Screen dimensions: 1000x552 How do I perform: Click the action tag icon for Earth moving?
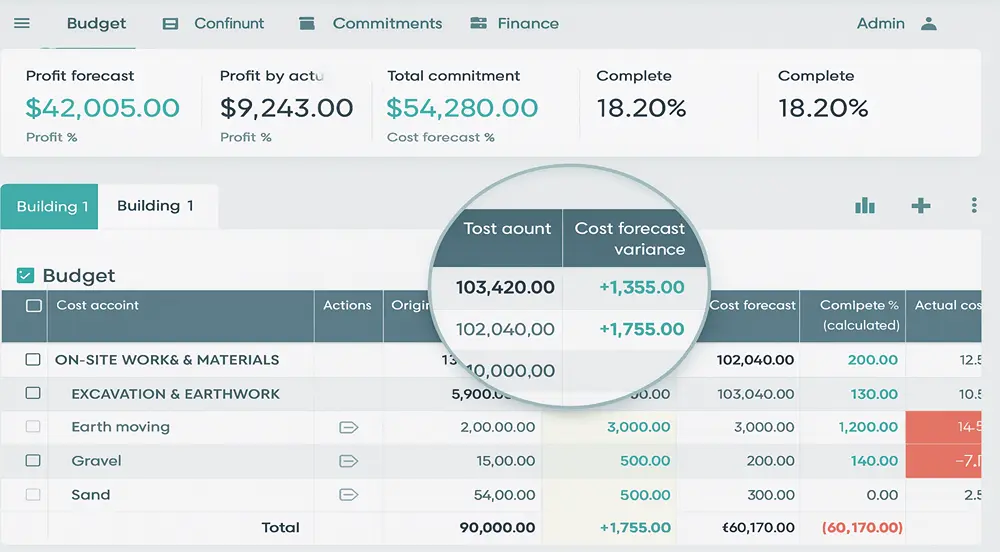click(348, 428)
